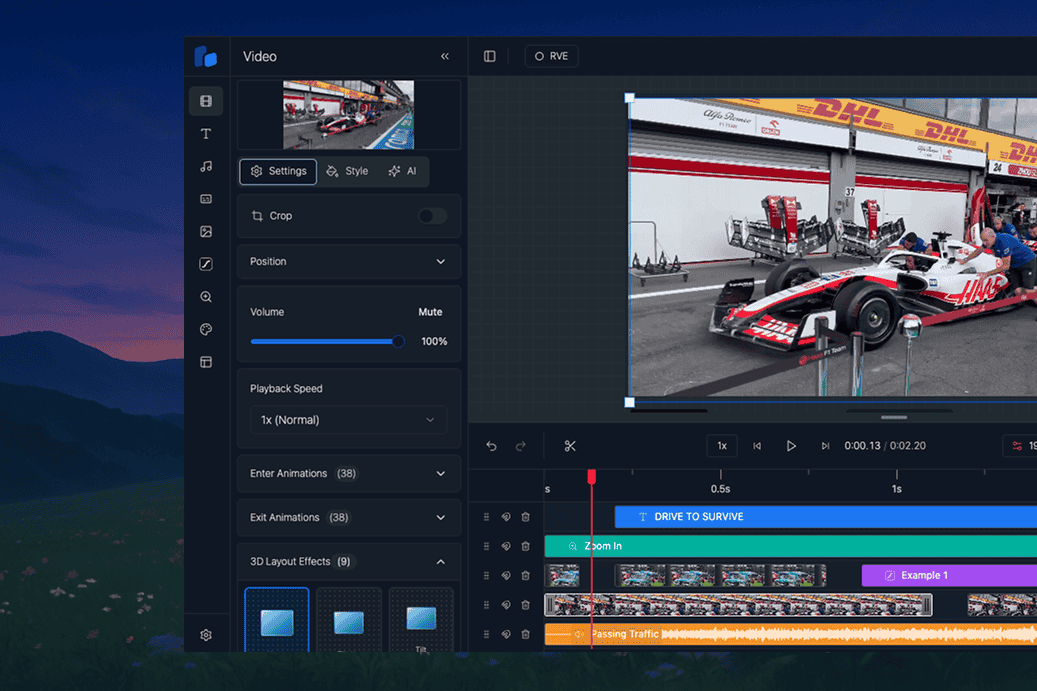Viewport: 1037px width, 691px height.
Task: Click the red timeline playhead marker
Action: (x=592, y=477)
